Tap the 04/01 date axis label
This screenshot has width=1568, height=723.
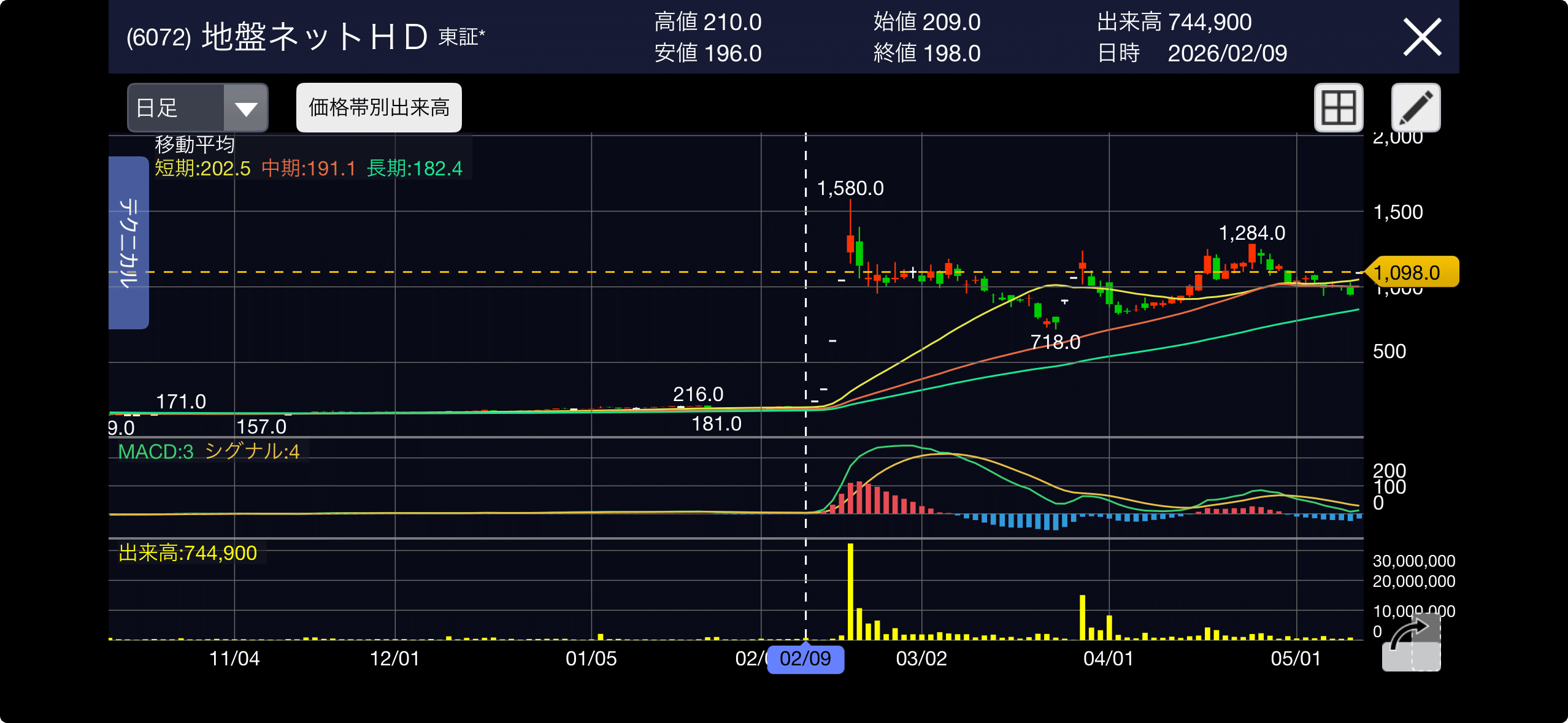1109,659
